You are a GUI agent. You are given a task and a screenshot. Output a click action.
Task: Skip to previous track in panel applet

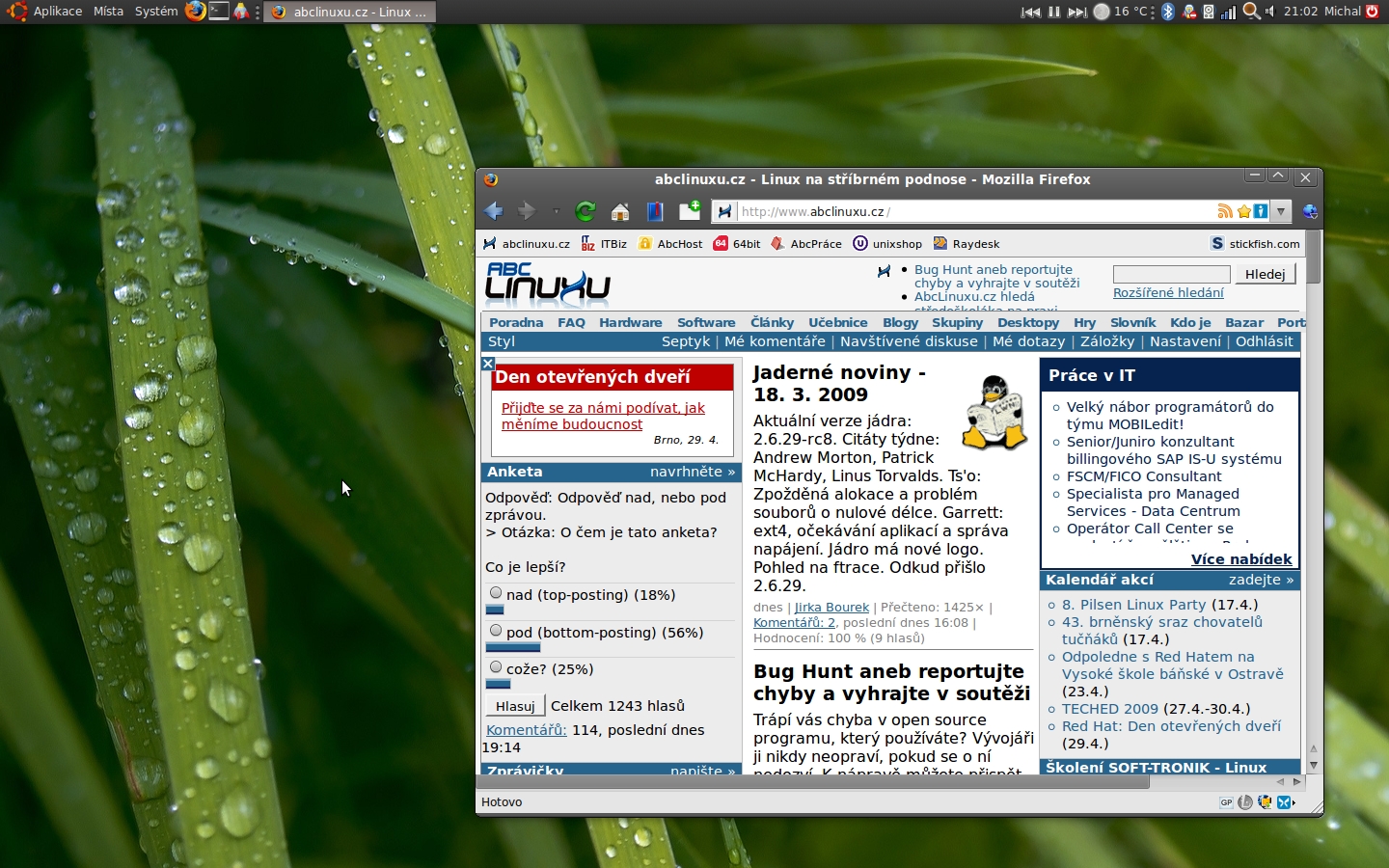[1030, 12]
